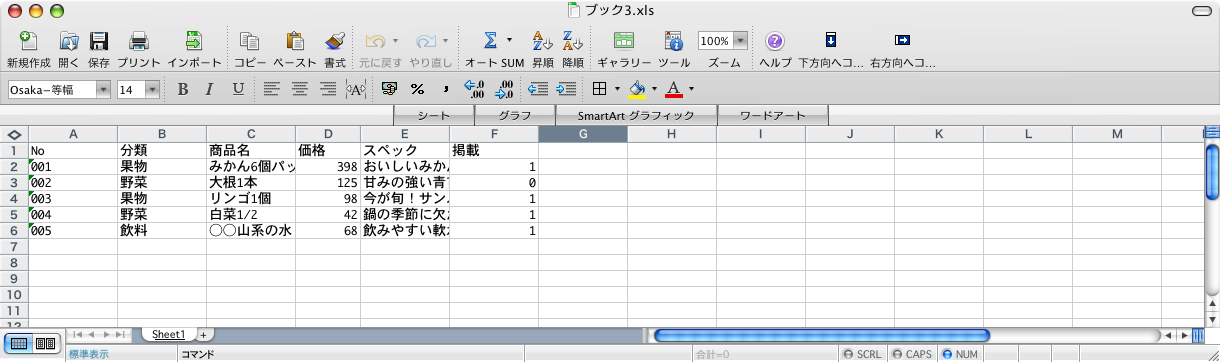Toggle underline formatting
The height and width of the screenshot is (362, 1220).
click(x=238, y=90)
